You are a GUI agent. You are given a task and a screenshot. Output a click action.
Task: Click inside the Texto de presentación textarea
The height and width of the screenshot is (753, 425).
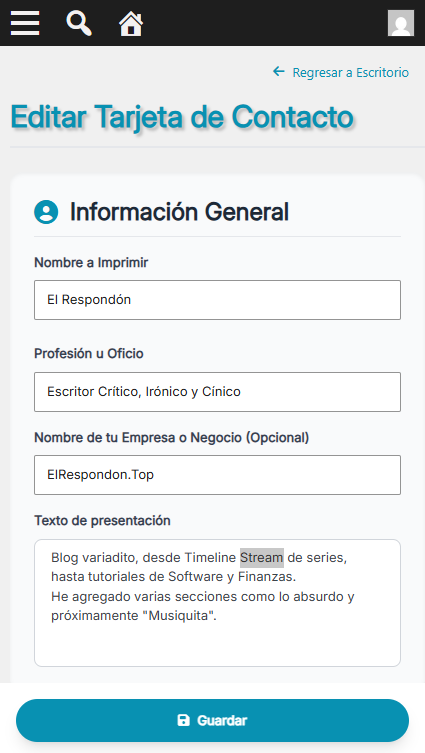pos(217,603)
